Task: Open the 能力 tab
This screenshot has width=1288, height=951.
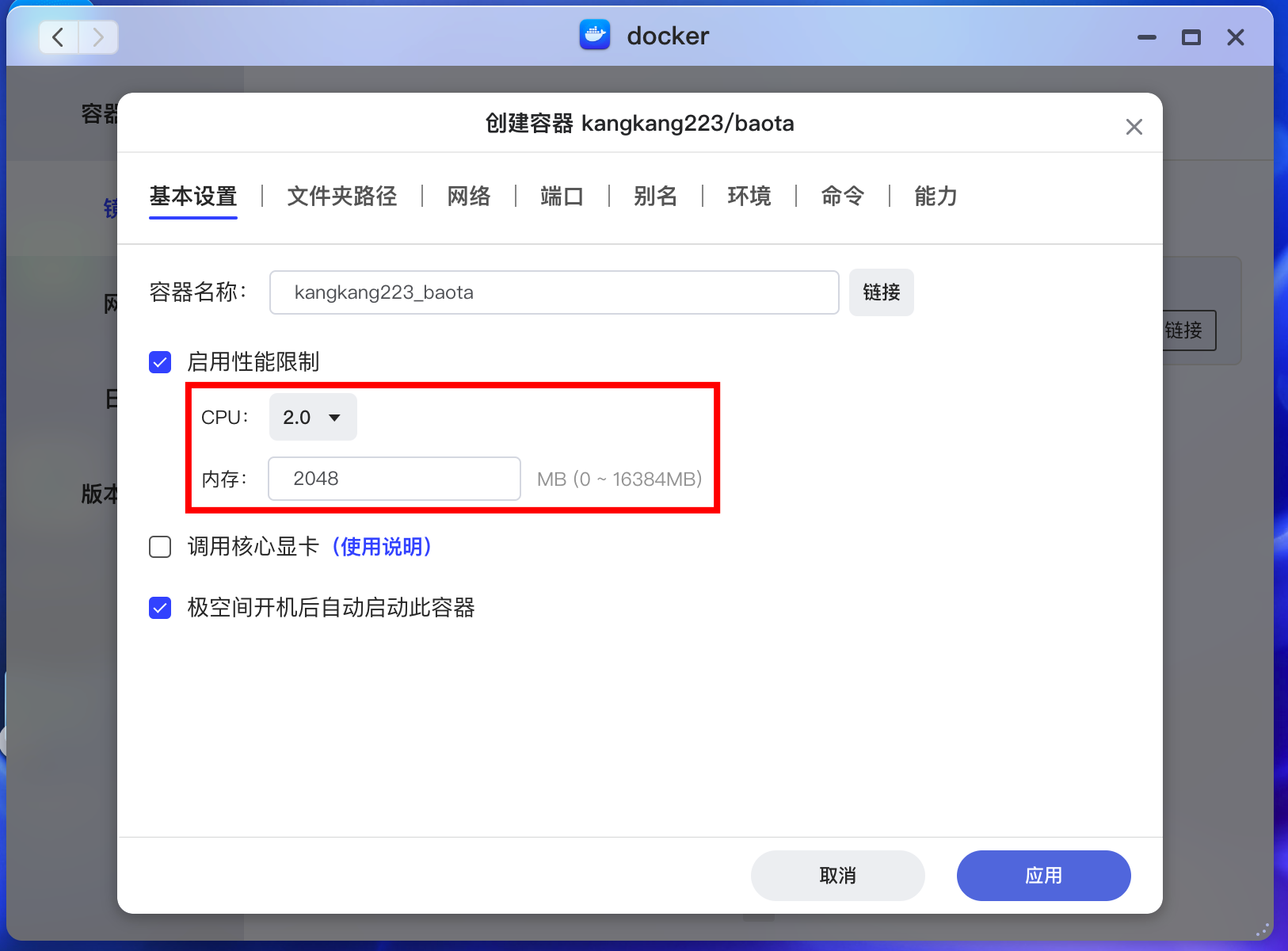Action: [936, 196]
